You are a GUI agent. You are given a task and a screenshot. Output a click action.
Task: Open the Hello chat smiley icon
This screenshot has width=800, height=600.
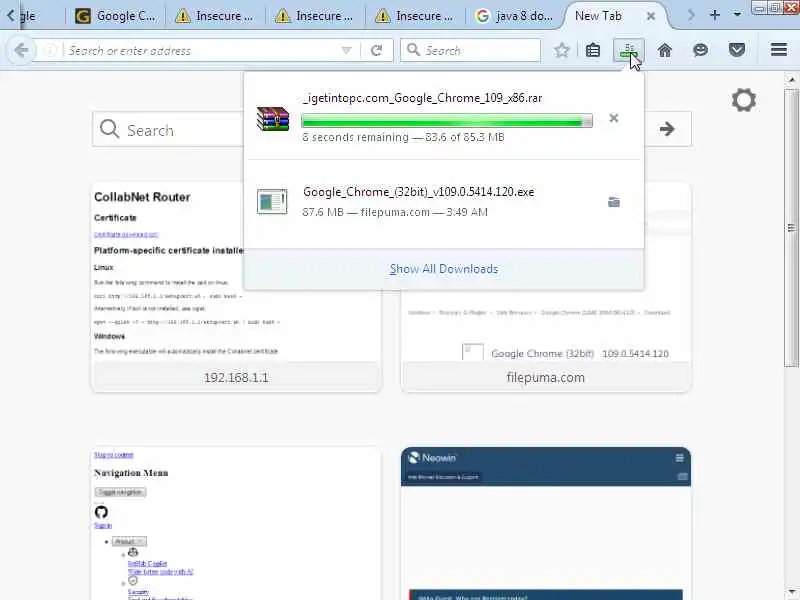click(701, 50)
